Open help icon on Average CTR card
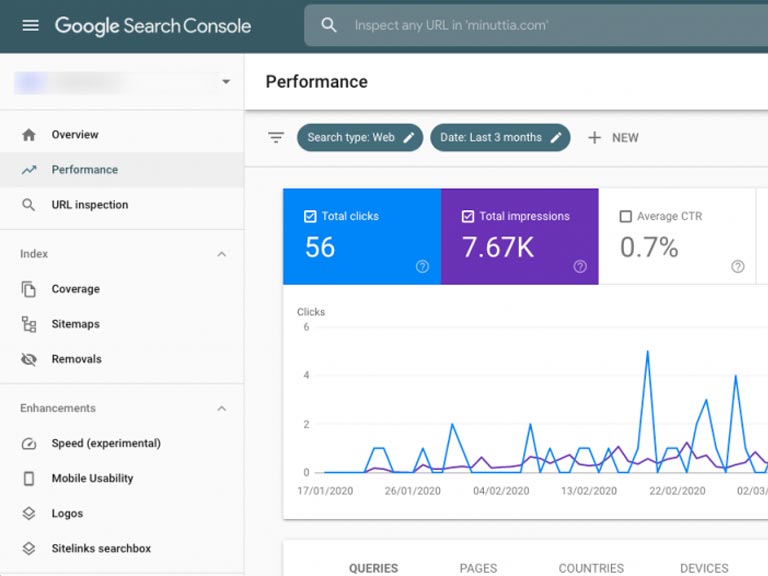The width and height of the screenshot is (768, 576). coord(738,266)
